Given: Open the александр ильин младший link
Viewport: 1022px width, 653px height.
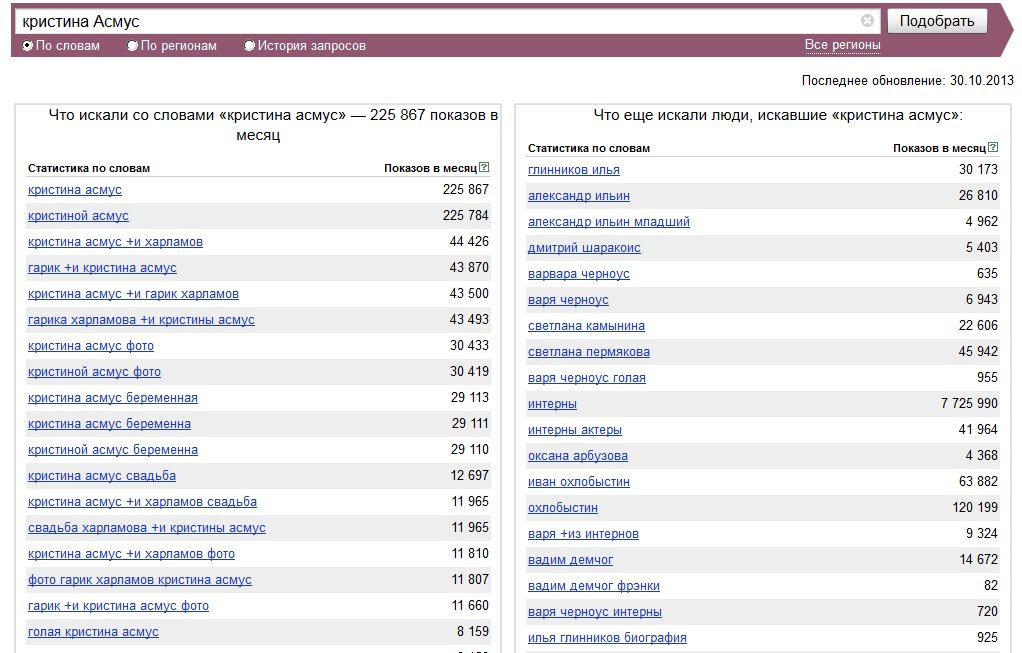Looking at the screenshot, I should click(609, 222).
